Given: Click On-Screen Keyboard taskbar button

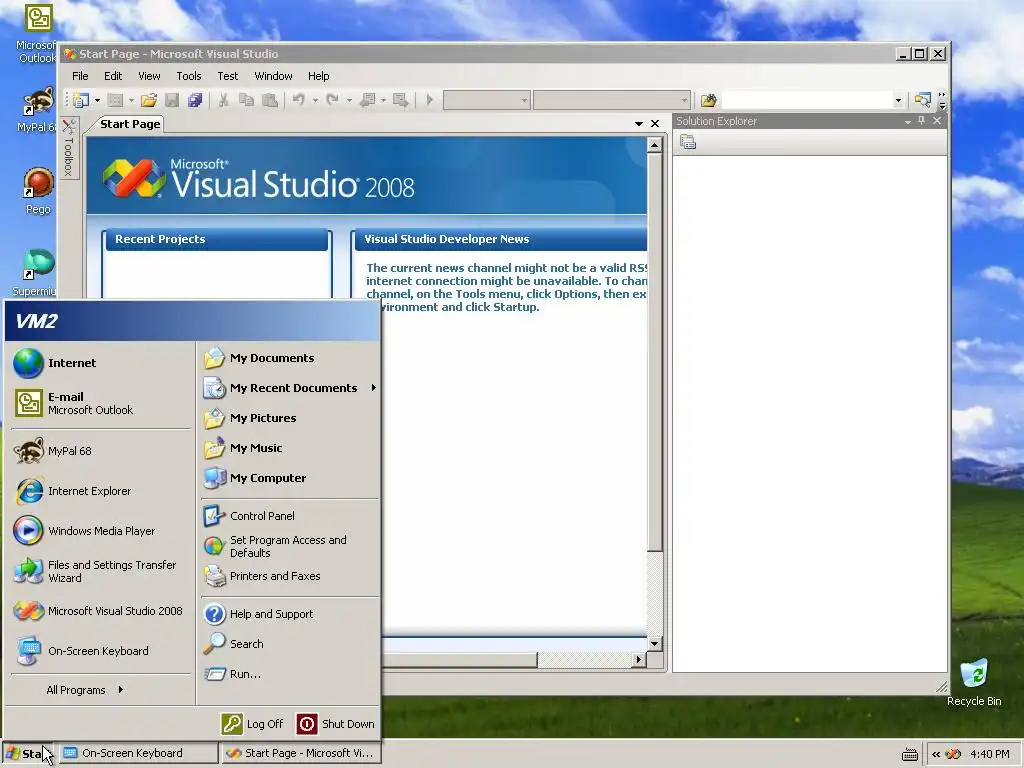Looking at the screenshot, I should tap(138, 753).
